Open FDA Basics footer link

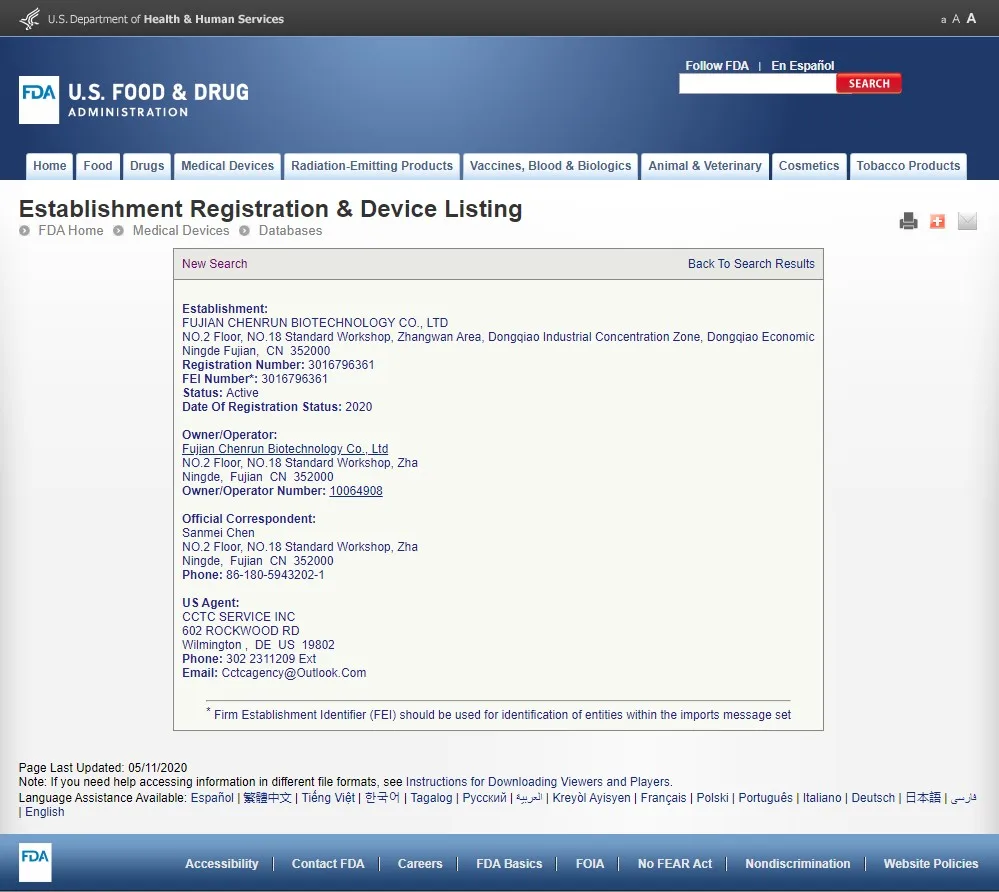point(509,864)
